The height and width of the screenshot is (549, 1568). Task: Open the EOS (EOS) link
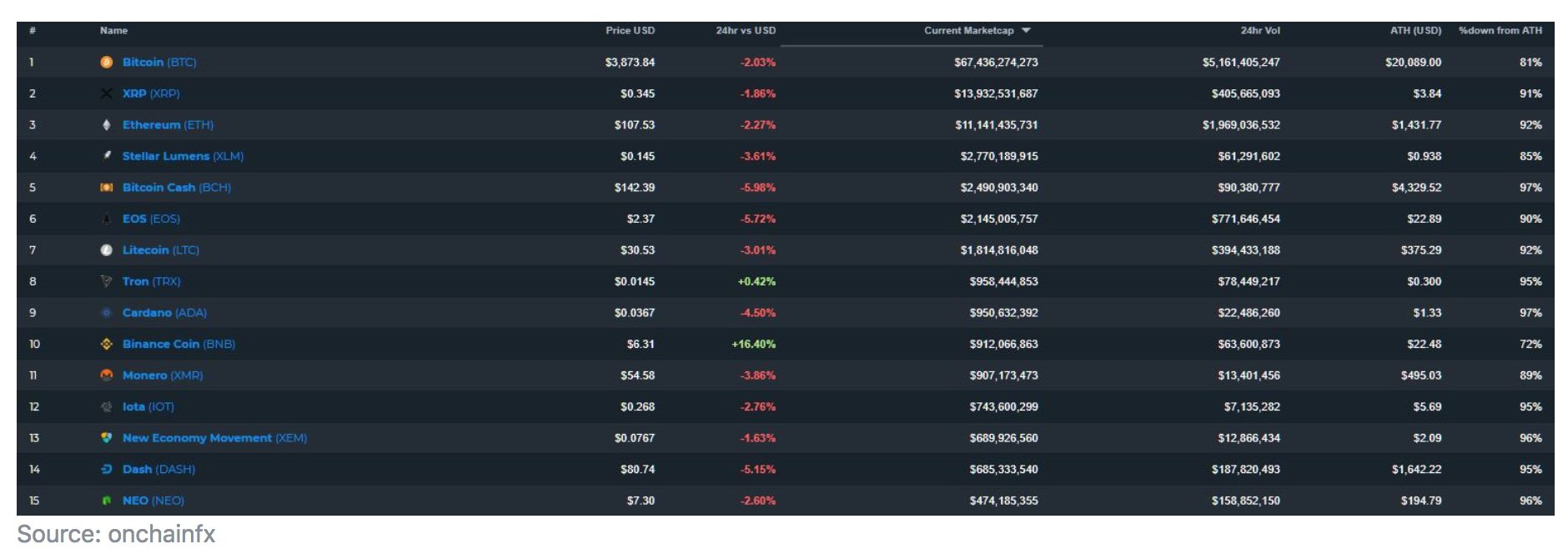click(151, 219)
